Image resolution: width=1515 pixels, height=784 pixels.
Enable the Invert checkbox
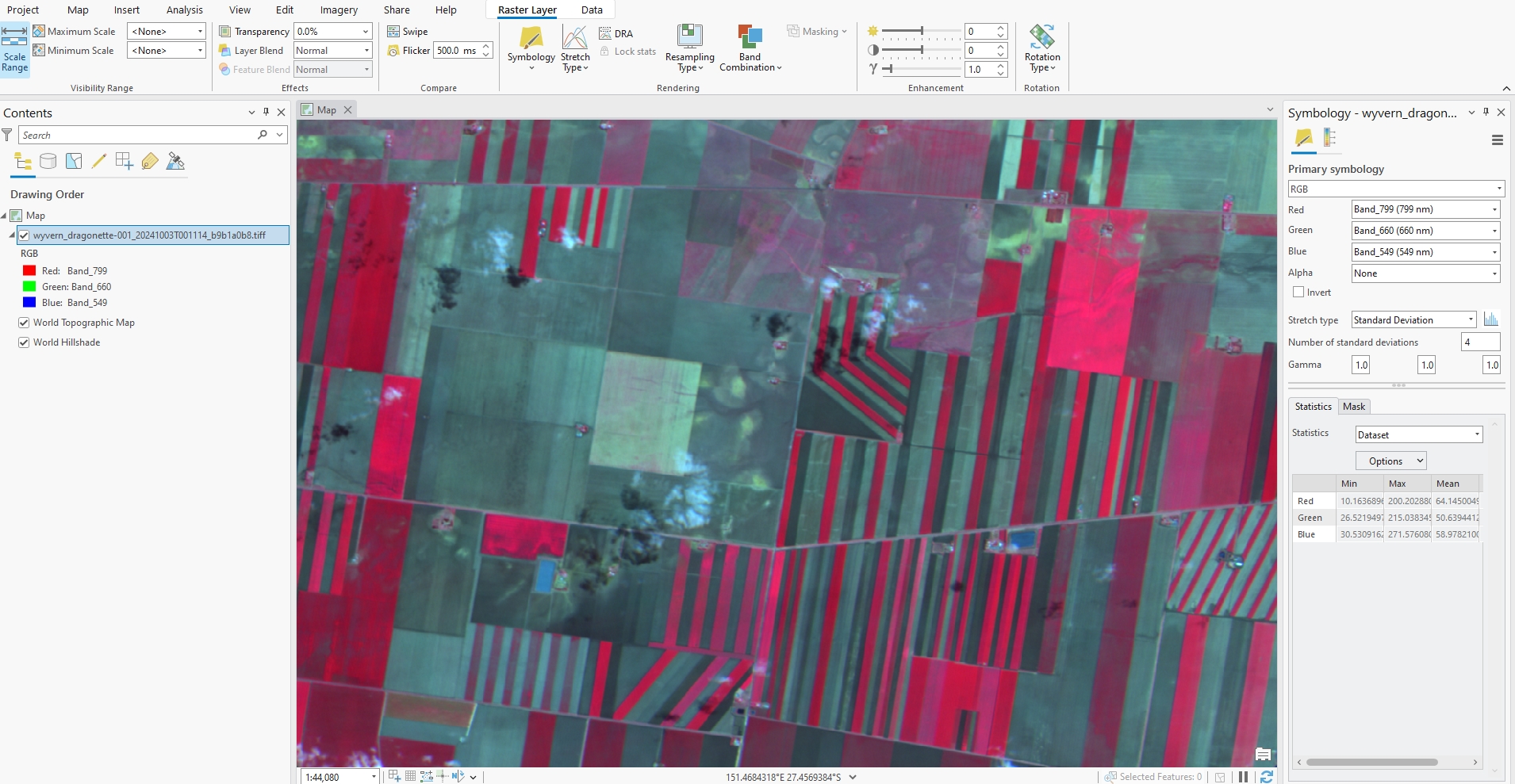1298,293
